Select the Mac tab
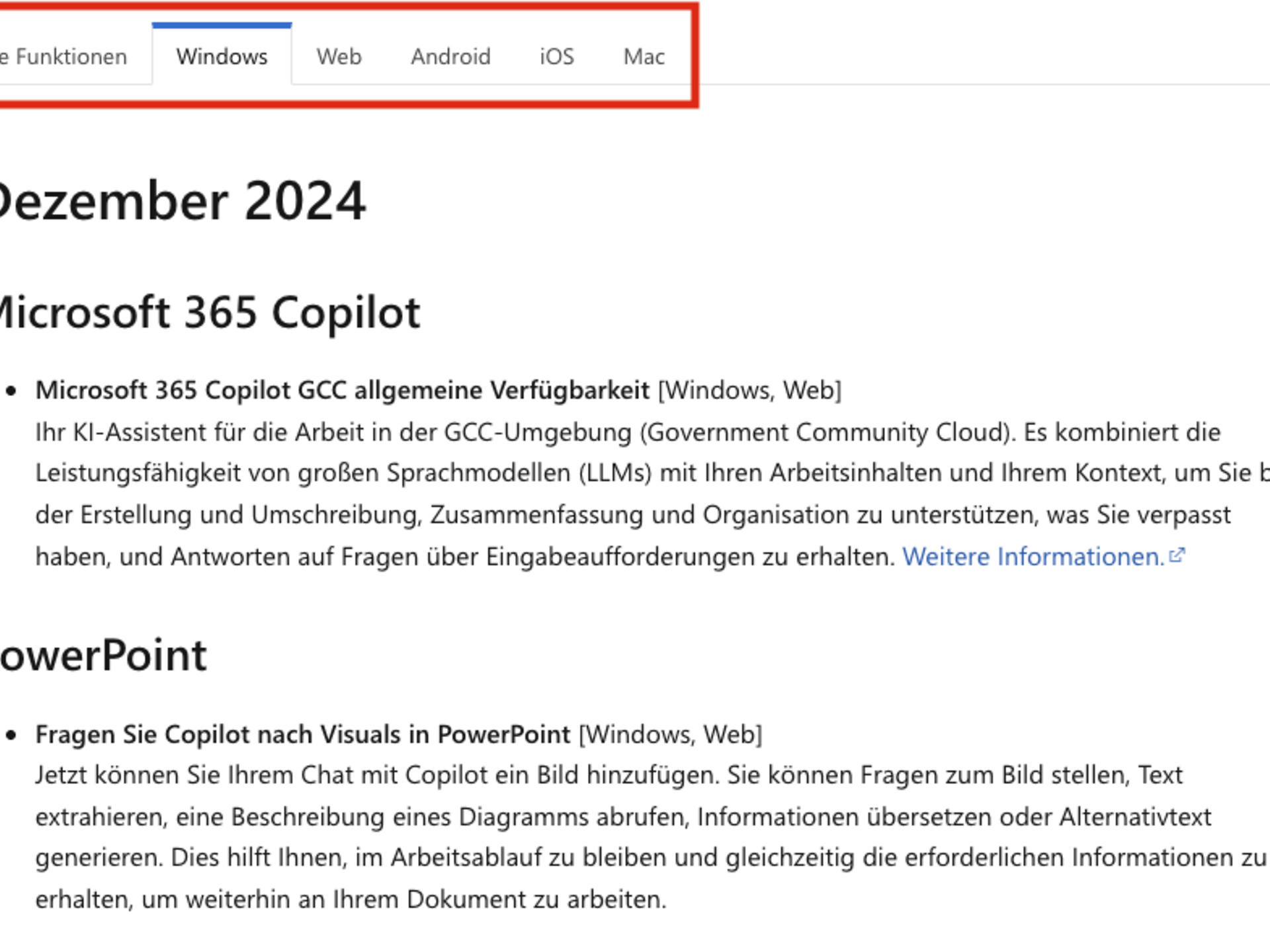This screenshot has height=952, width=1270. 644,56
